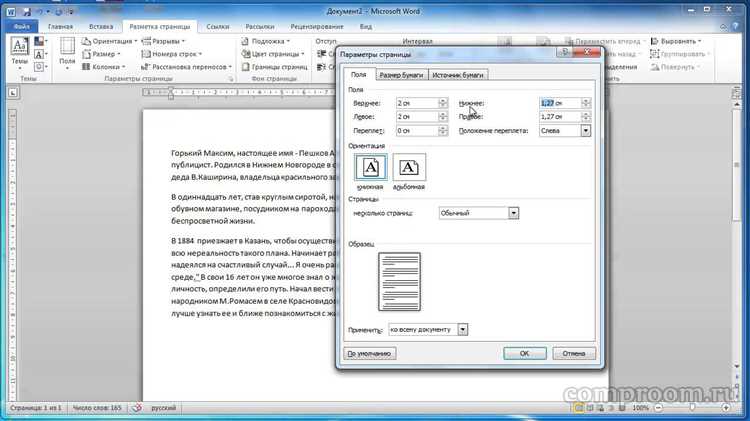Click the По умолчанию button
750x421 pixels.
pyautogui.click(x=369, y=354)
